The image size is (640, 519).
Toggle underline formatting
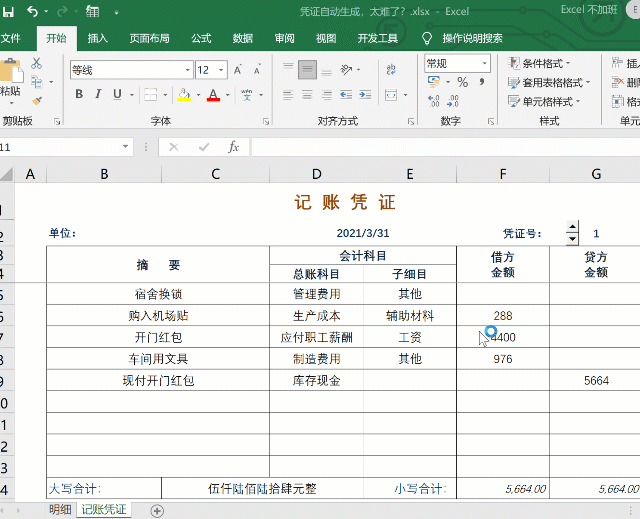point(118,95)
